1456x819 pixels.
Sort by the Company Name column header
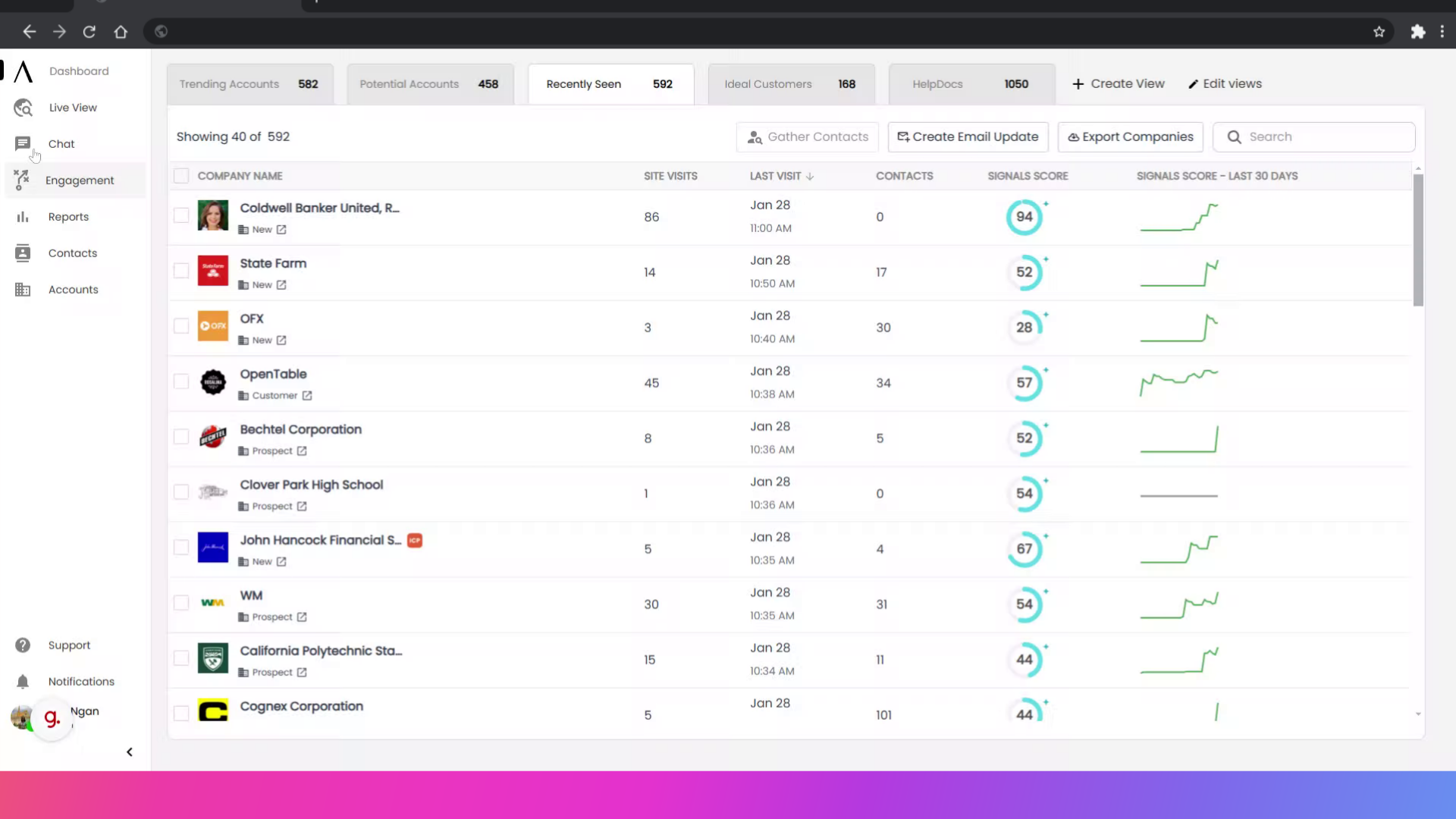tap(240, 176)
